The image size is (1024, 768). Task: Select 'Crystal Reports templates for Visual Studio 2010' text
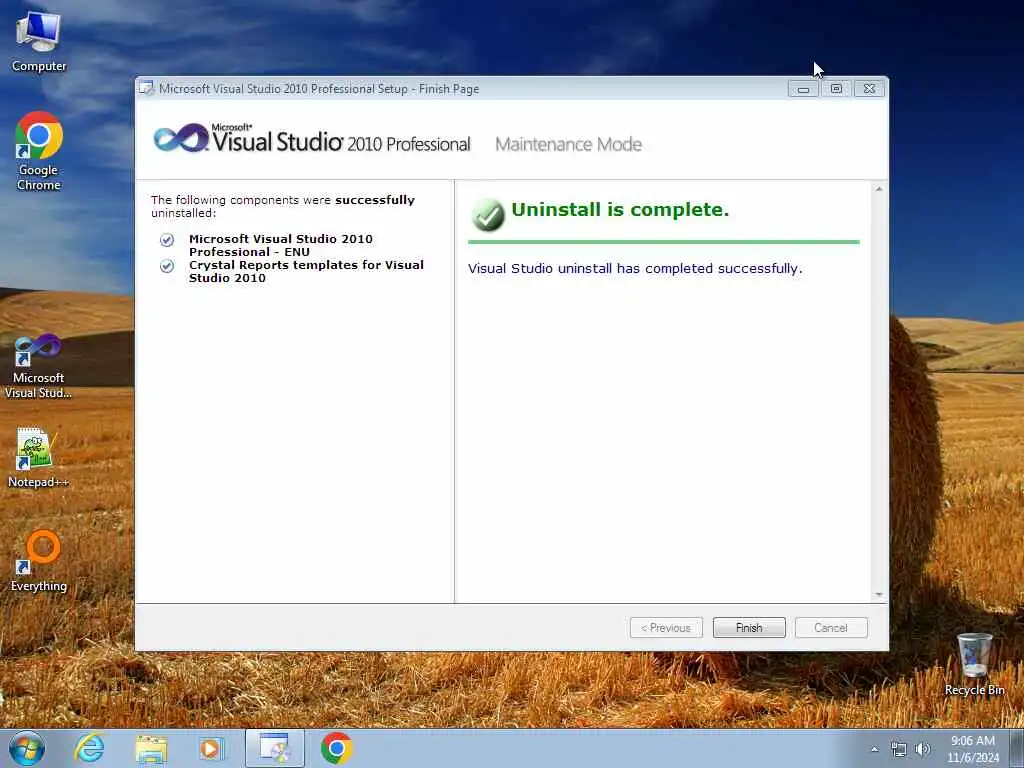coord(306,271)
